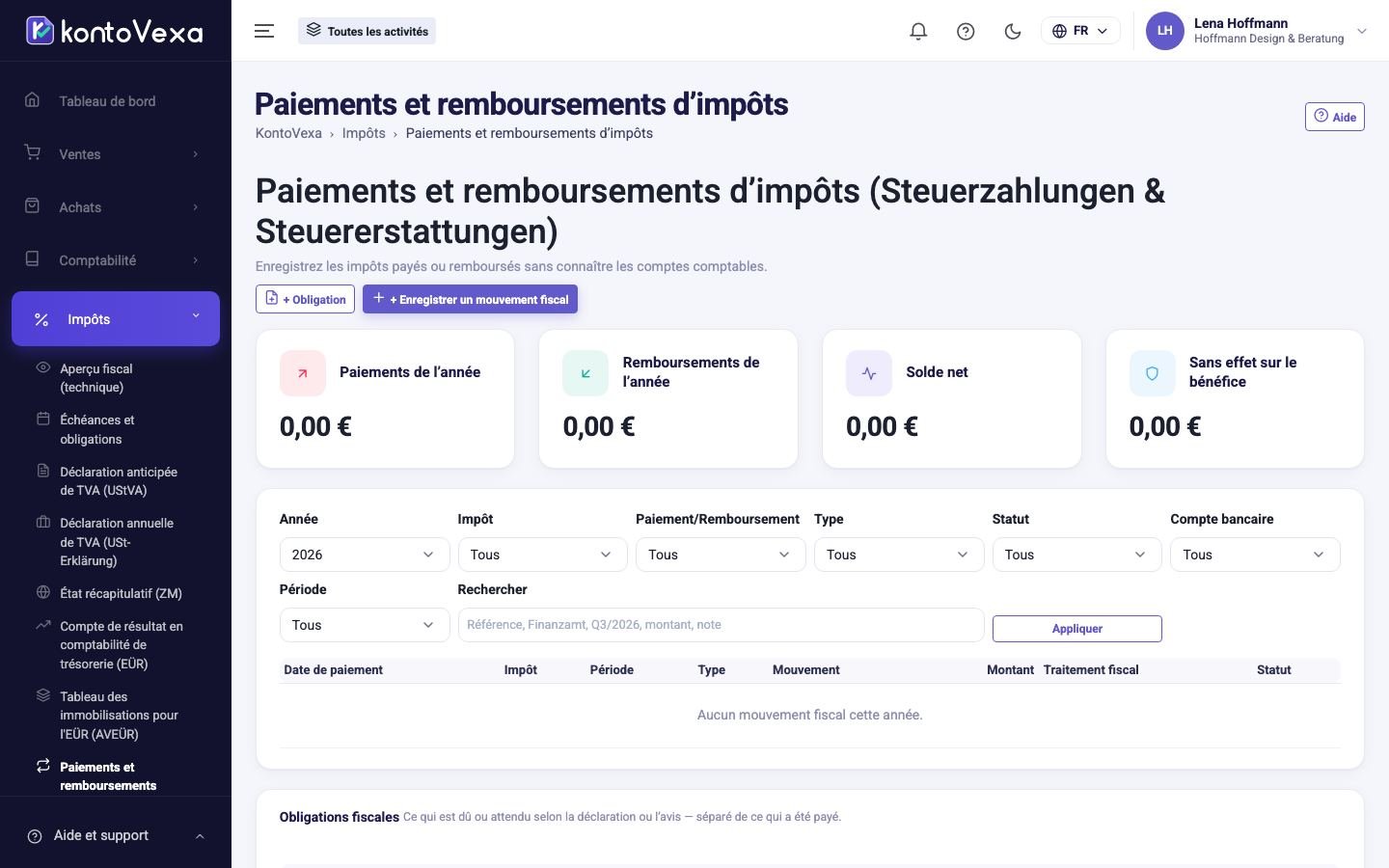The image size is (1389, 868).
Task: Open the Type filter dropdown
Action: click(899, 555)
